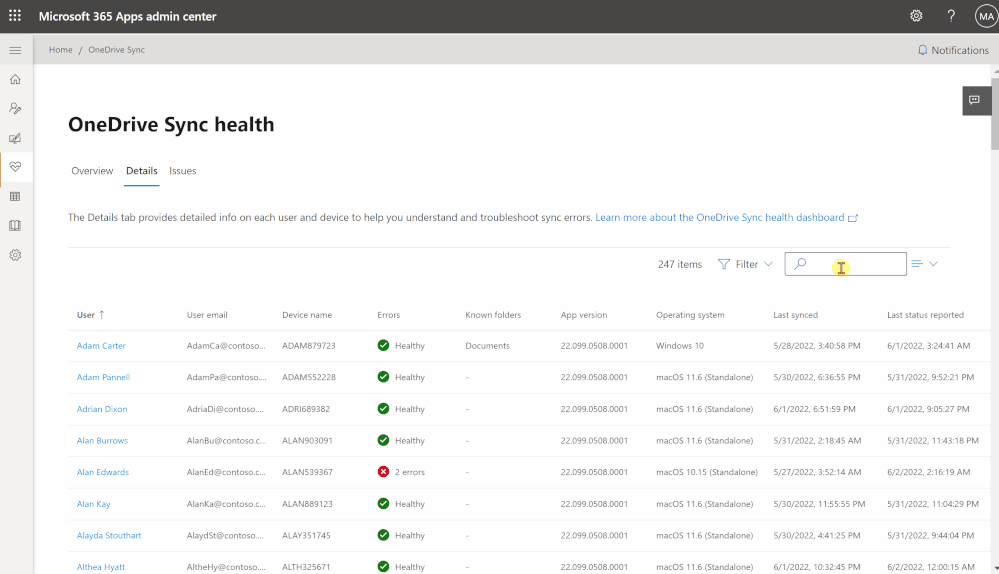Screen dimensions: 999x574
Task: Click Home in the breadcrumb
Action: 61,50
